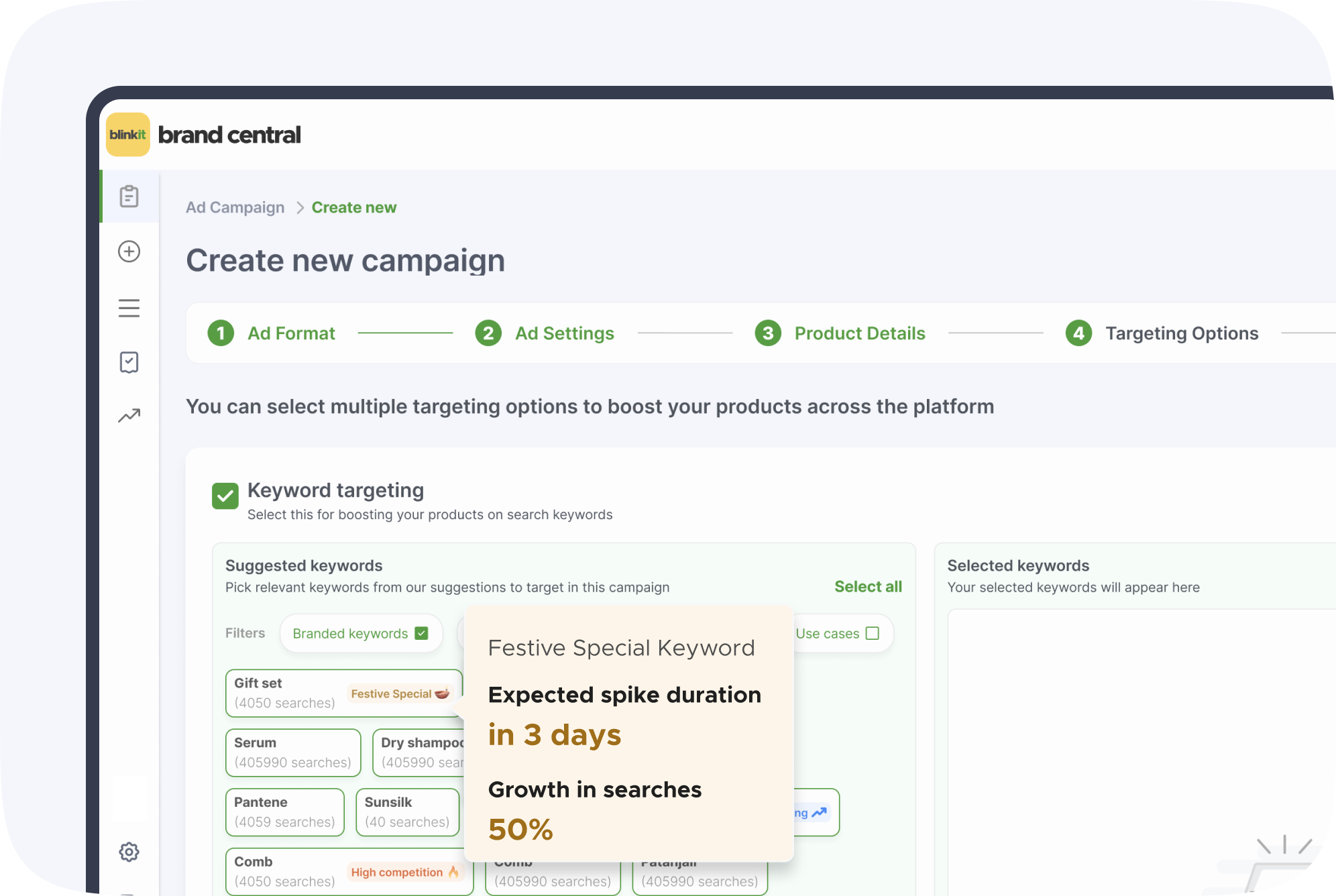Image resolution: width=1336 pixels, height=896 pixels.
Task: Select the Serum keyword chip
Action: click(293, 752)
